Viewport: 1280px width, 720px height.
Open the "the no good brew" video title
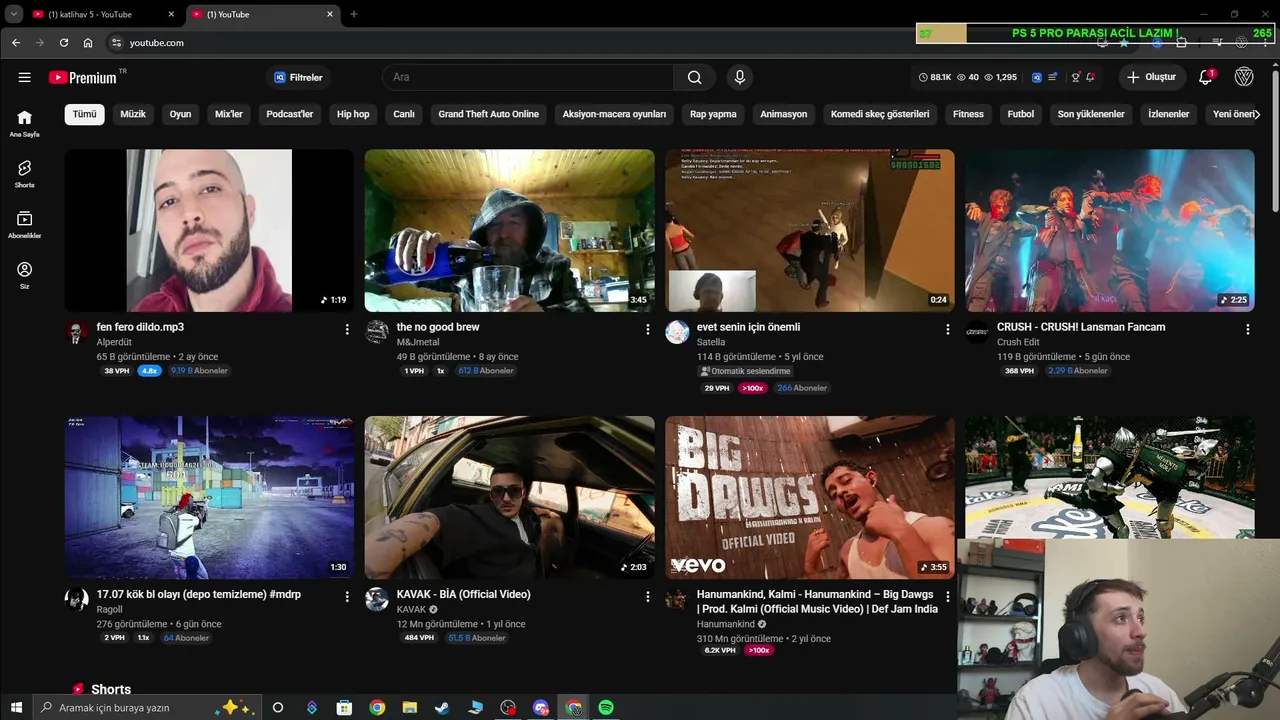(x=438, y=327)
